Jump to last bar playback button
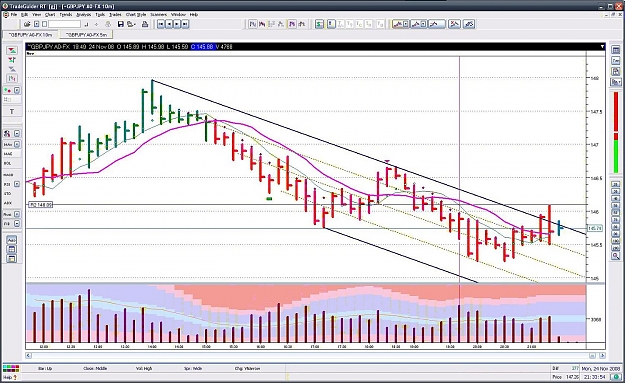Screen dimensions: 625x383 (185, 24)
